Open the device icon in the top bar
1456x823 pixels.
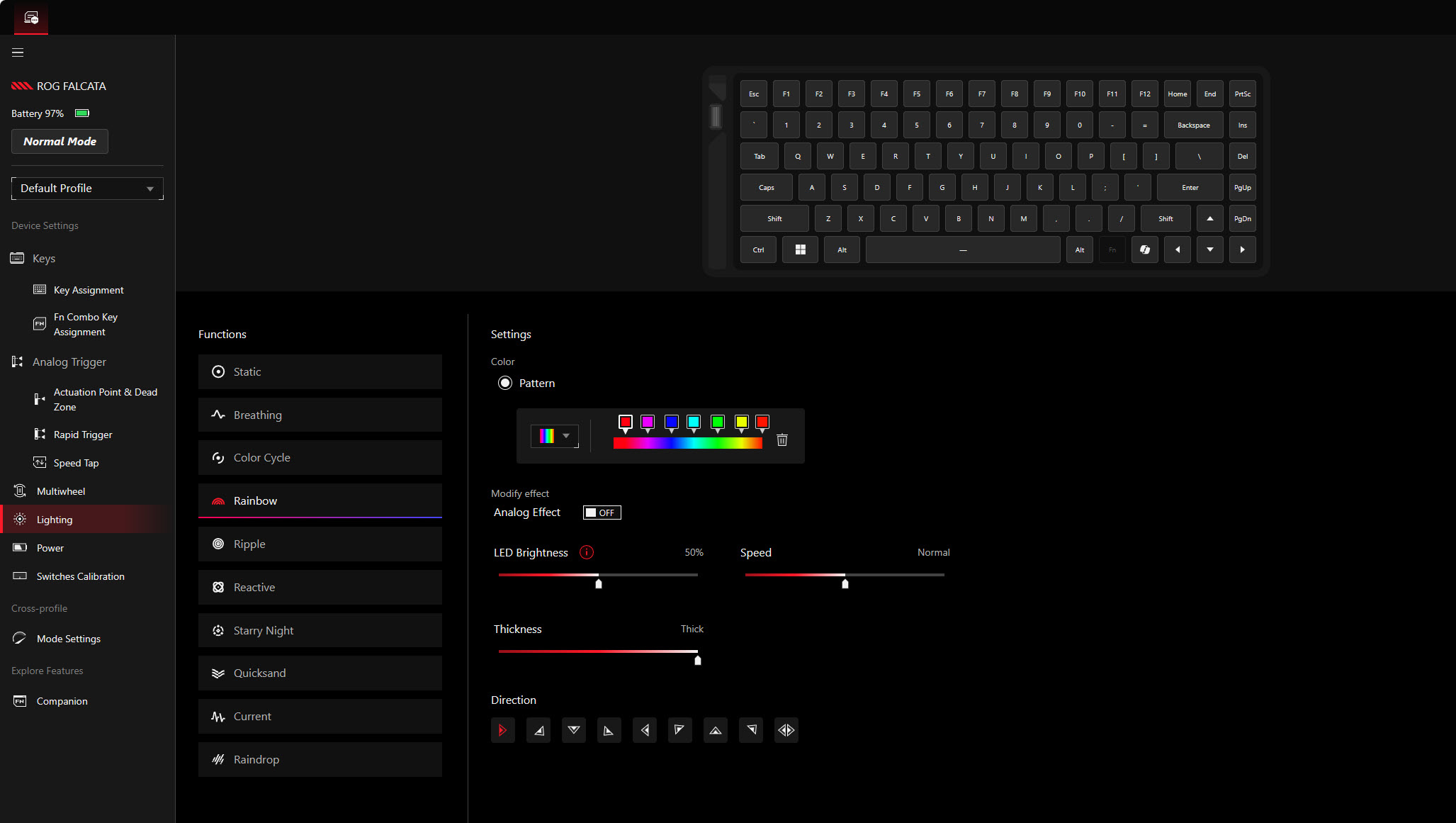click(31, 18)
